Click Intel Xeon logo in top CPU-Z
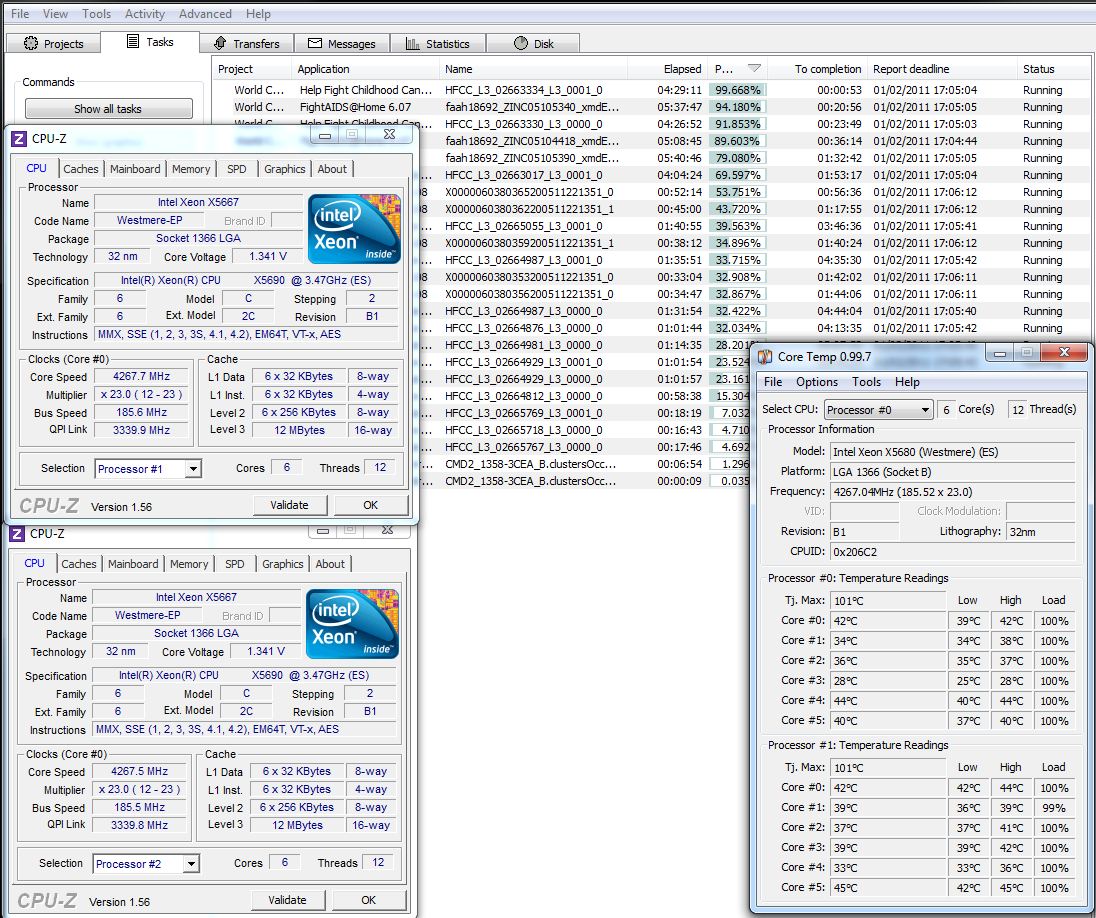The image size is (1096, 918). pos(354,229)
